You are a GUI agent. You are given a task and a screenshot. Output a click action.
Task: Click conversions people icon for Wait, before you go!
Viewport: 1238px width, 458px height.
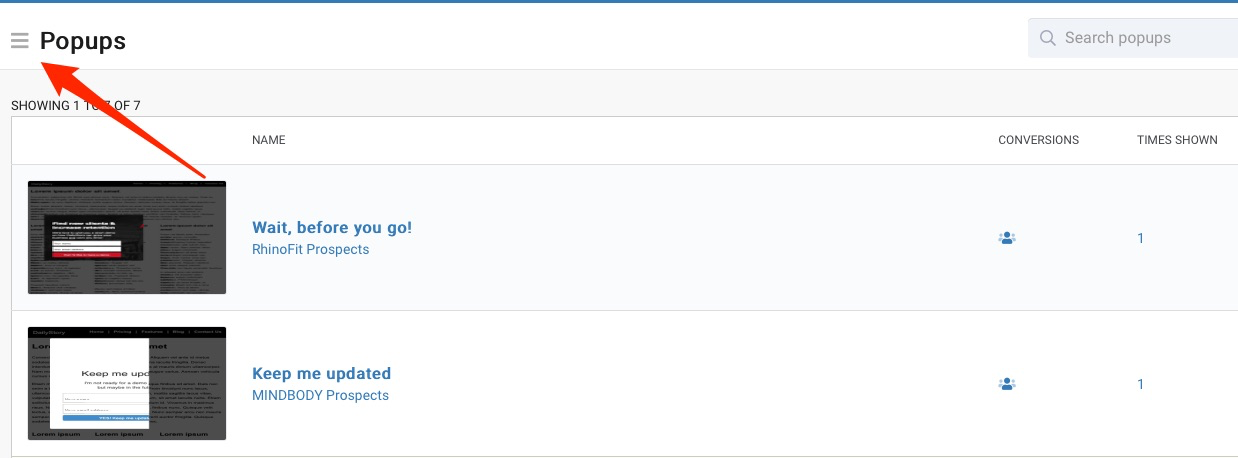[1007, 238]
